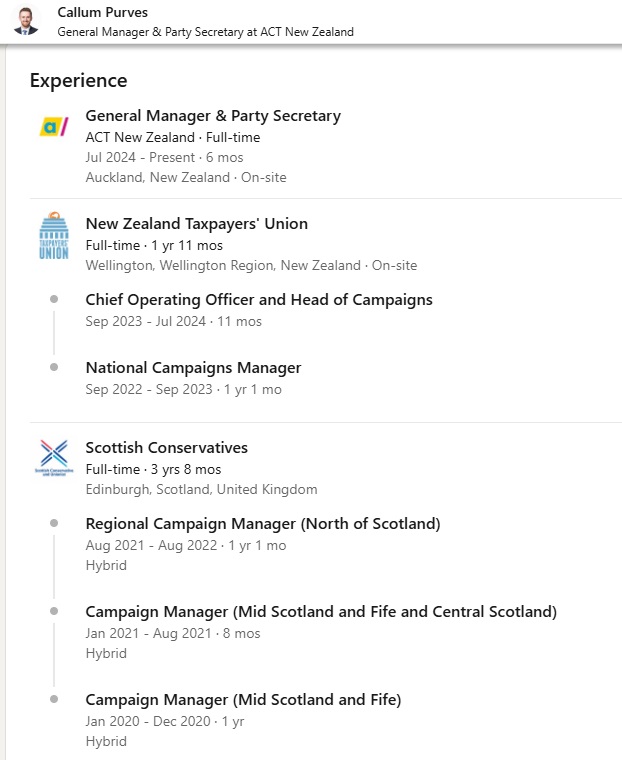Screen dimensions: 622x760
Task: Click the Experience section heading
Action: [78, 81]
